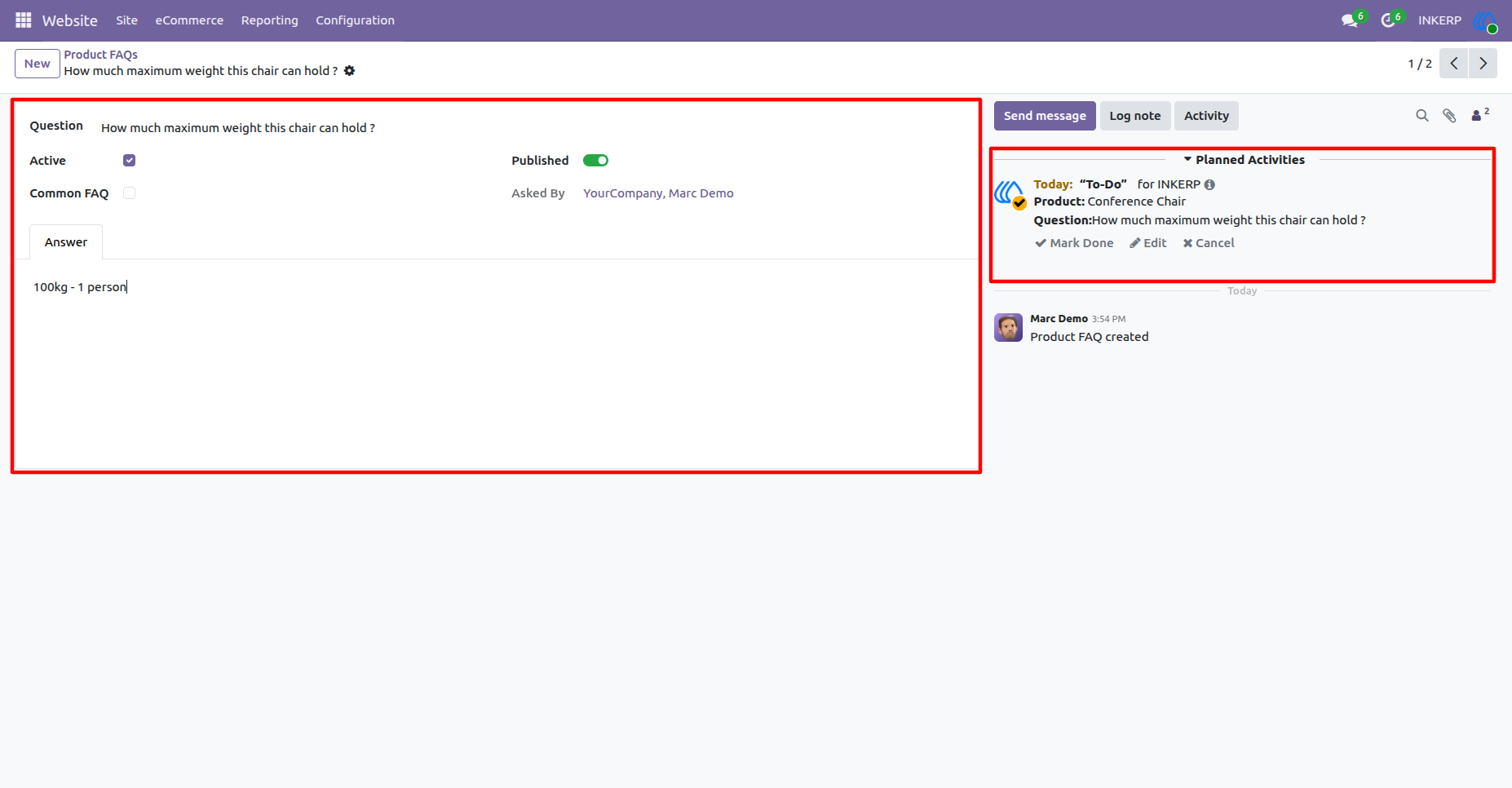The image size is (1512, 788).
Task: Search messages with magnifier icon
Action: [1421, 116]
